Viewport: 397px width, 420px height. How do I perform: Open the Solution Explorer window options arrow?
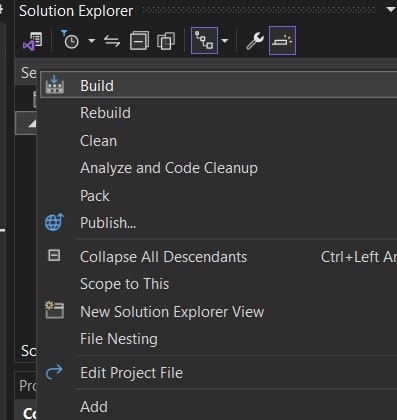click(390, 10)
